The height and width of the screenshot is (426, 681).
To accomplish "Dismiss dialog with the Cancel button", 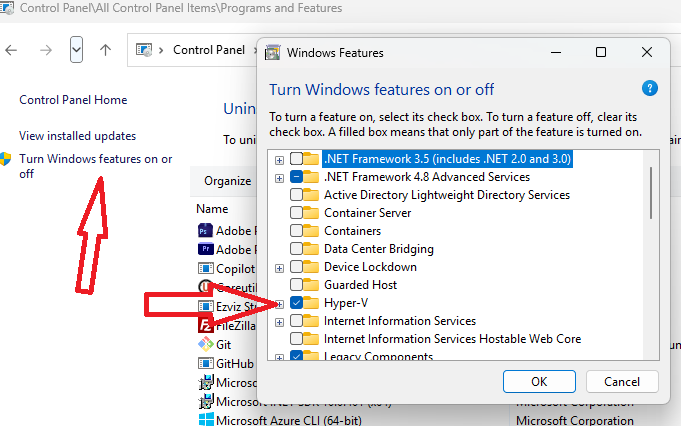I will [622, 382].
